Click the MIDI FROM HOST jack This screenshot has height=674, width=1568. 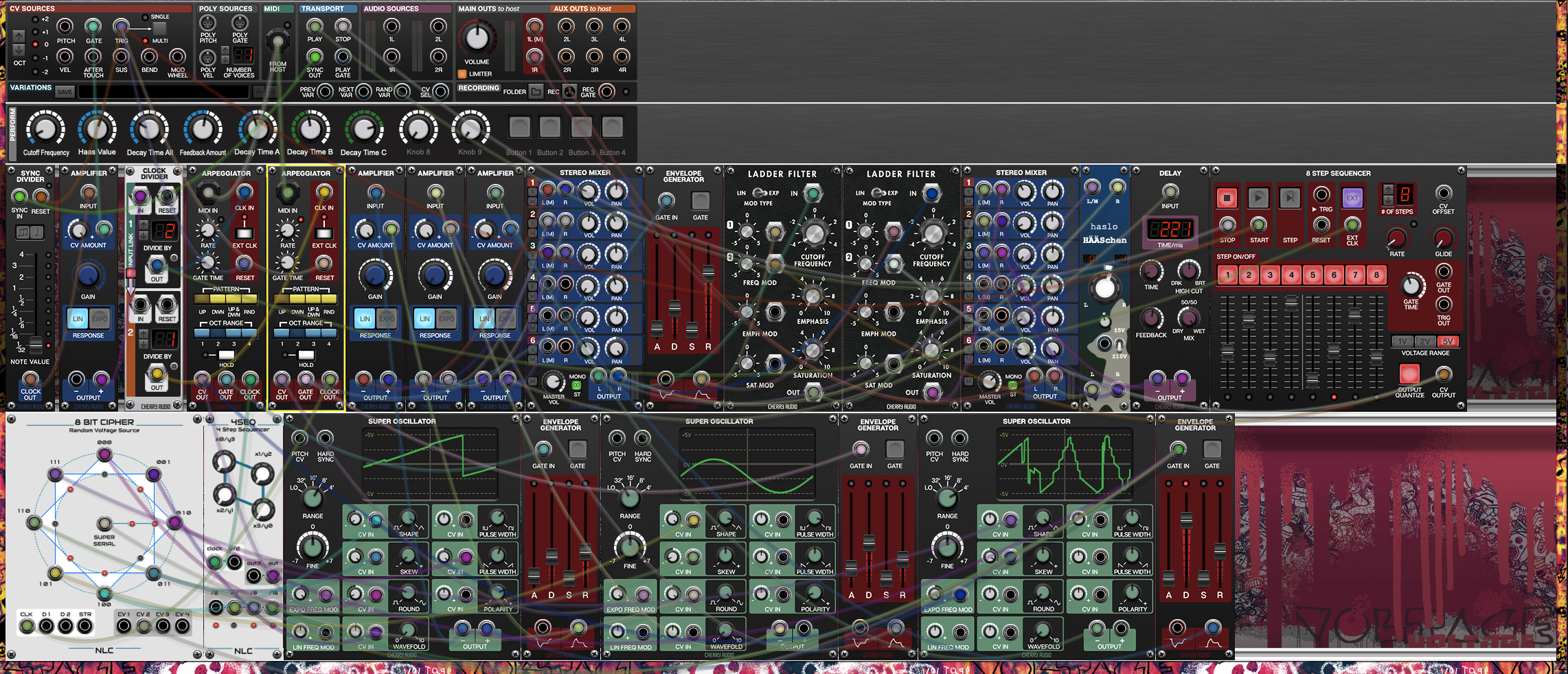coord(277,41)
